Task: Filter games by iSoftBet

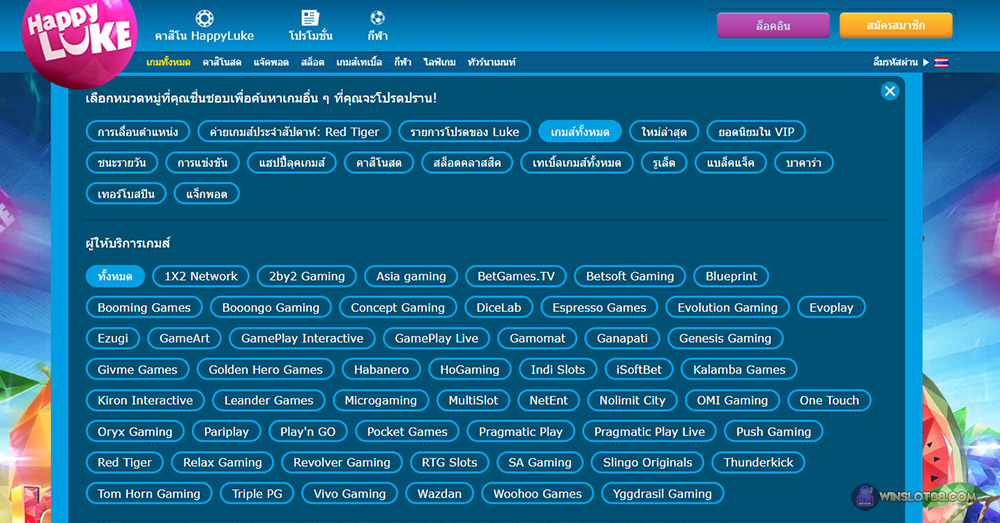Action: click(638, 369)
